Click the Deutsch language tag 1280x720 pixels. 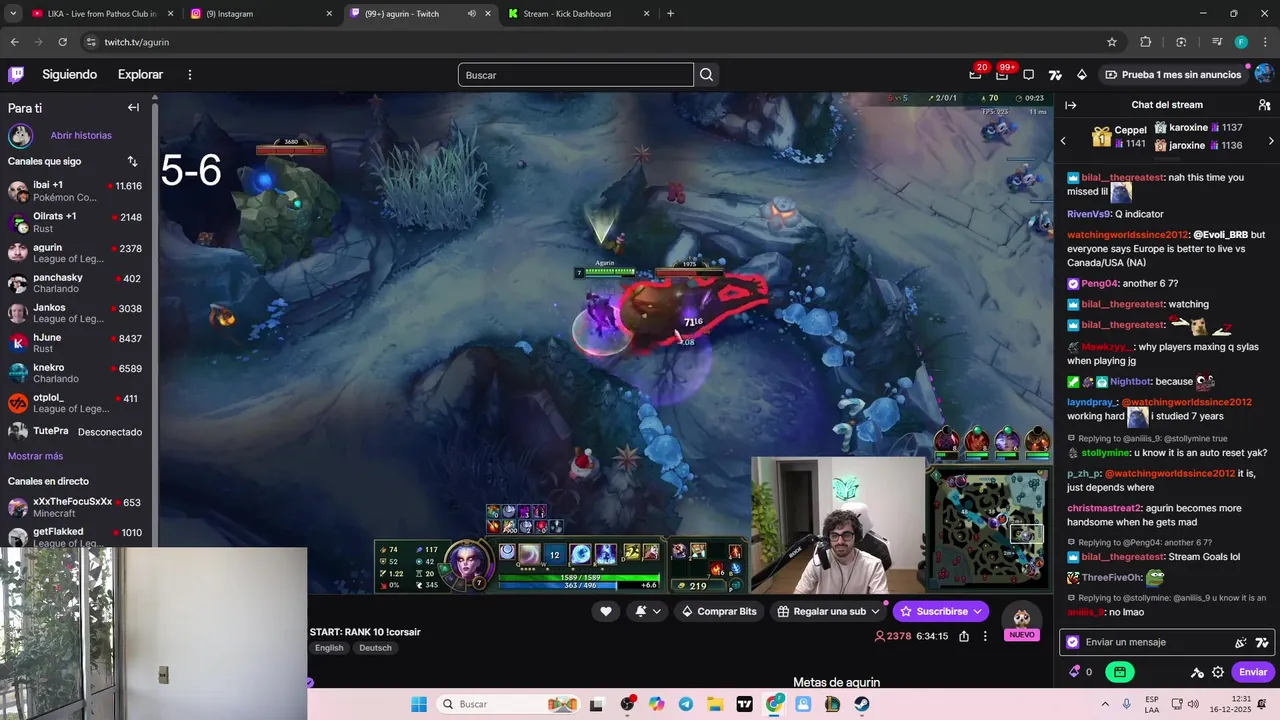click(375, 648)
